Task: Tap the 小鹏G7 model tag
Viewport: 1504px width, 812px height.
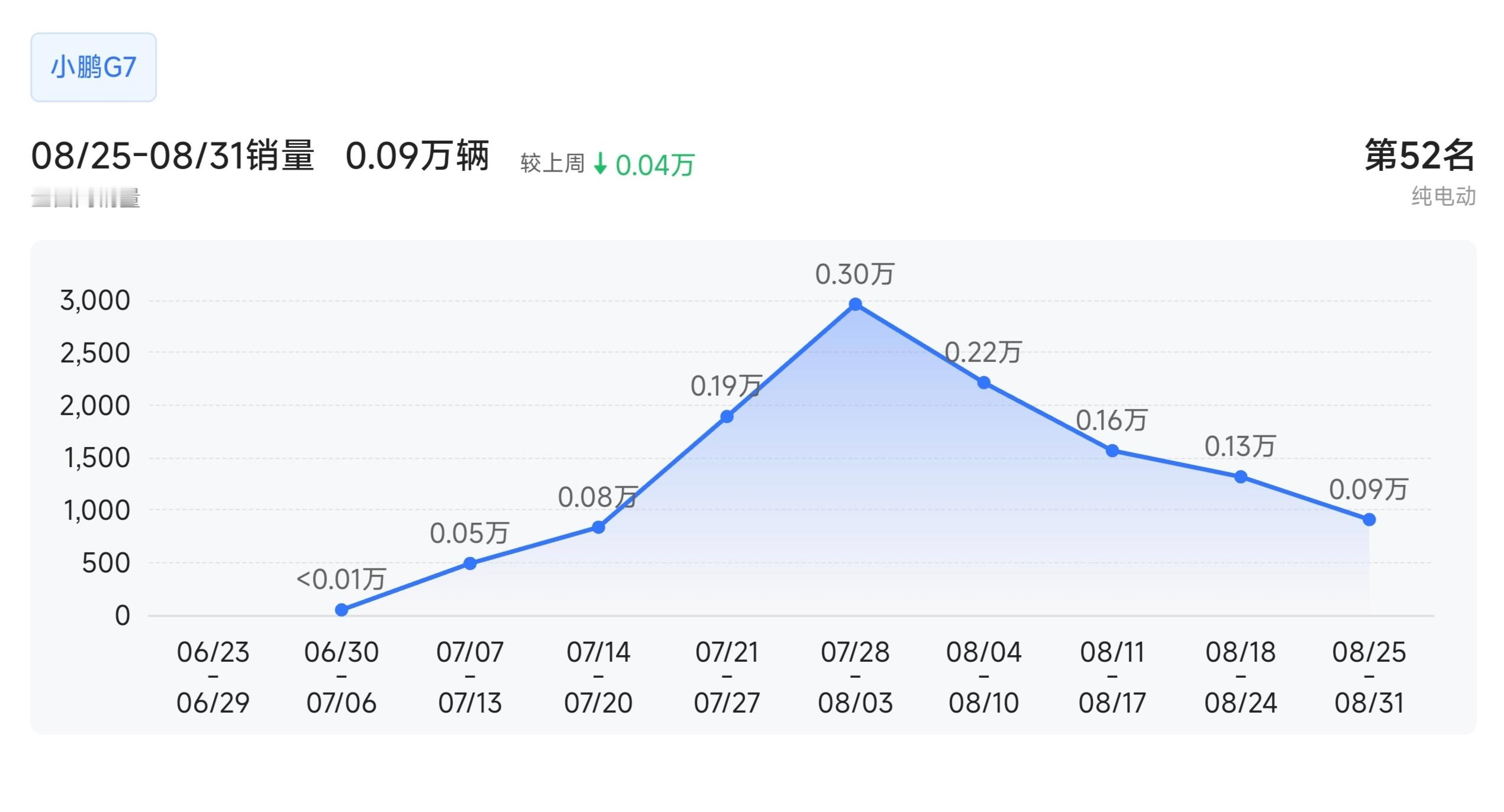Action: click(x=93, y=67)
